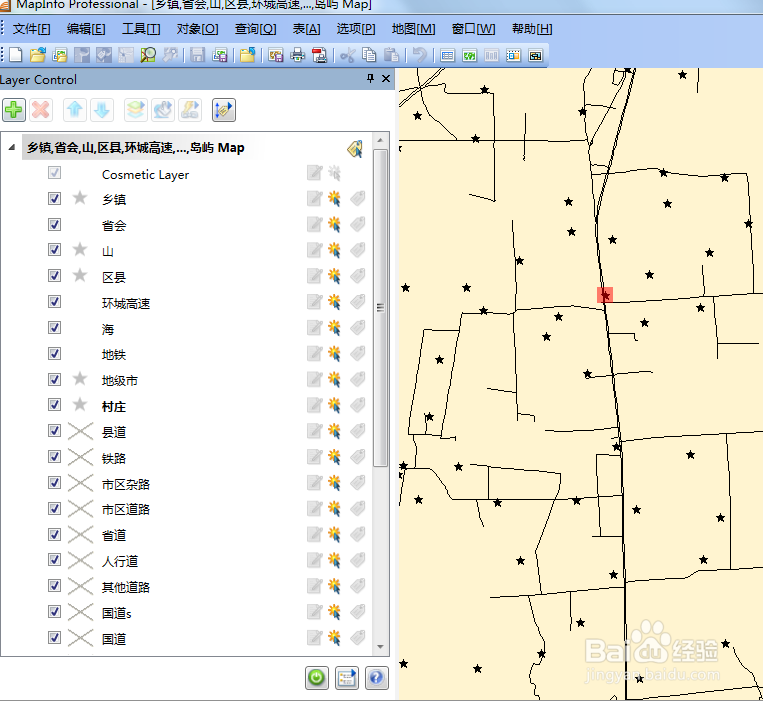Screen dimensions: 763x701
Task: Open the 地图[M] menu
Action: pyautogui.click(x=414, y=29)
